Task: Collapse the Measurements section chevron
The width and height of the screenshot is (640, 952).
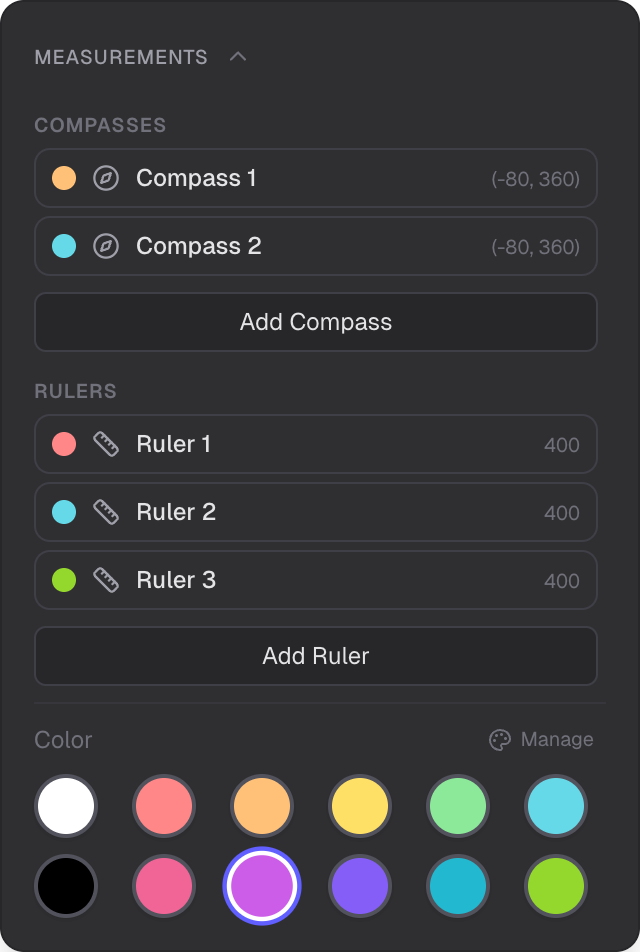Action: coord(238,57)
